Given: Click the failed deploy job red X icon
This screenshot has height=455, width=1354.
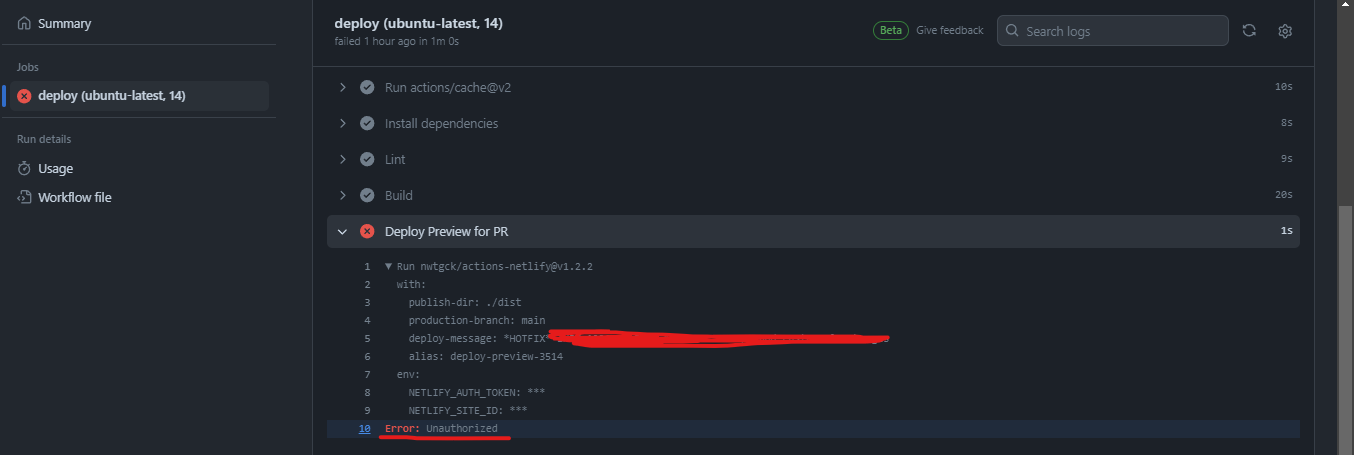Looking at the screenshot, I should 24,96.
